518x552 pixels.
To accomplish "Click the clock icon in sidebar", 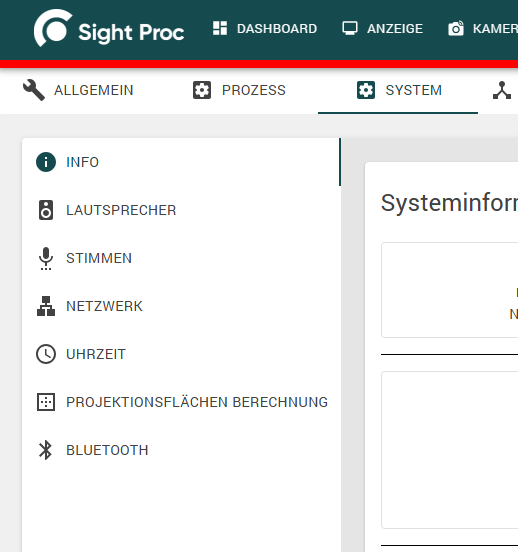I will tap(46, 354).
